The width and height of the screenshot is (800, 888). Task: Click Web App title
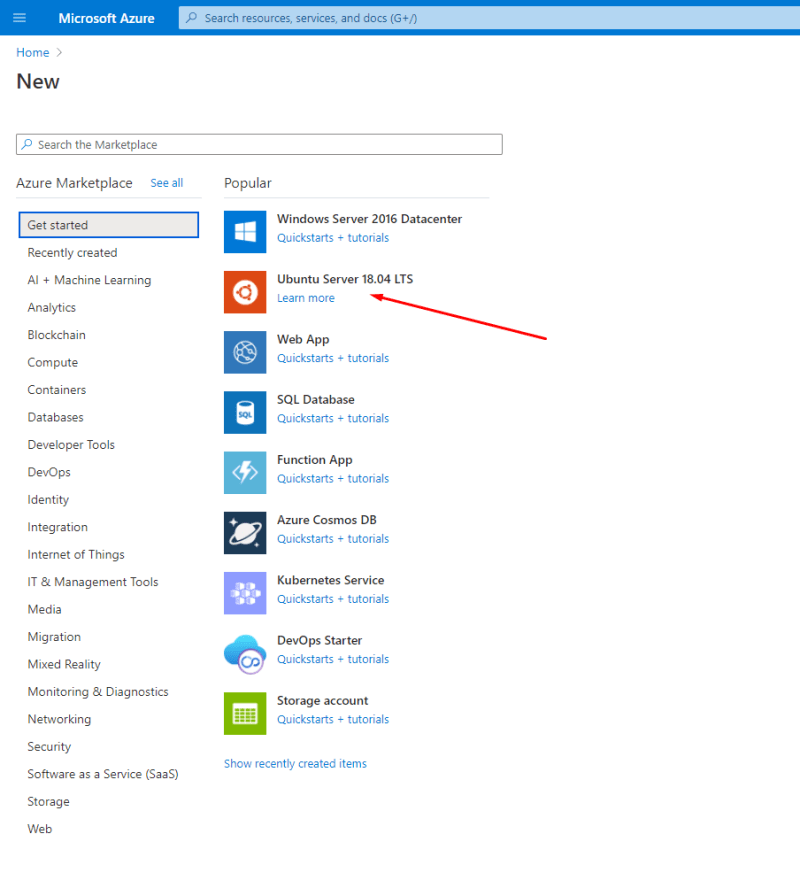click(303, 340)
